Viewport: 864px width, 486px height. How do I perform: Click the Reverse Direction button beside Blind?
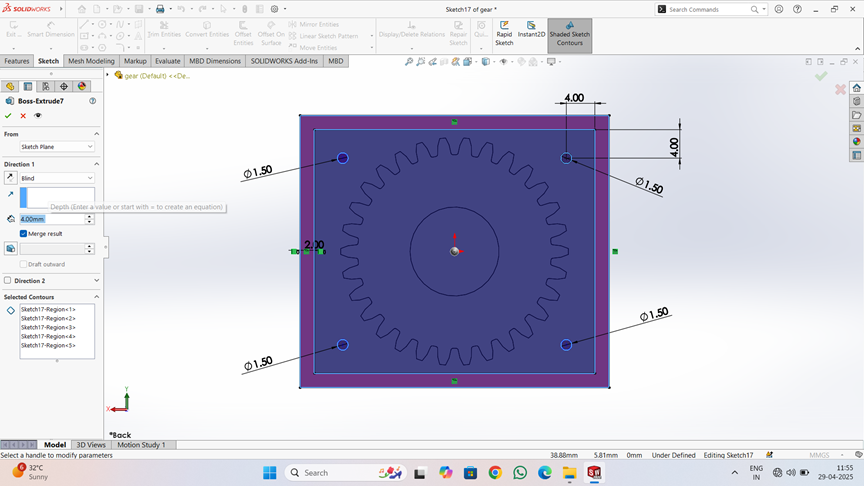[10, 178]
